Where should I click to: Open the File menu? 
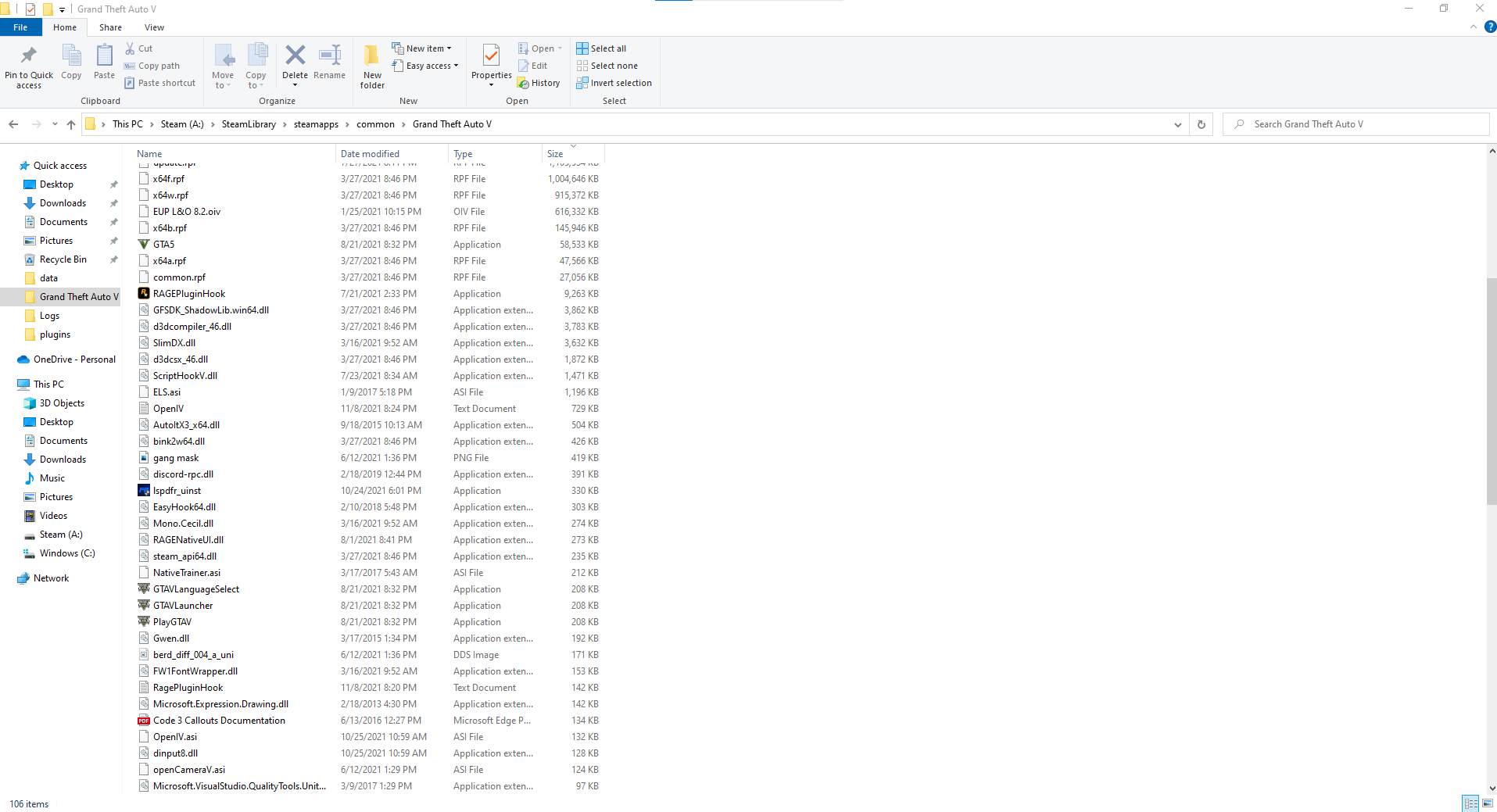(x=20, y=27)
